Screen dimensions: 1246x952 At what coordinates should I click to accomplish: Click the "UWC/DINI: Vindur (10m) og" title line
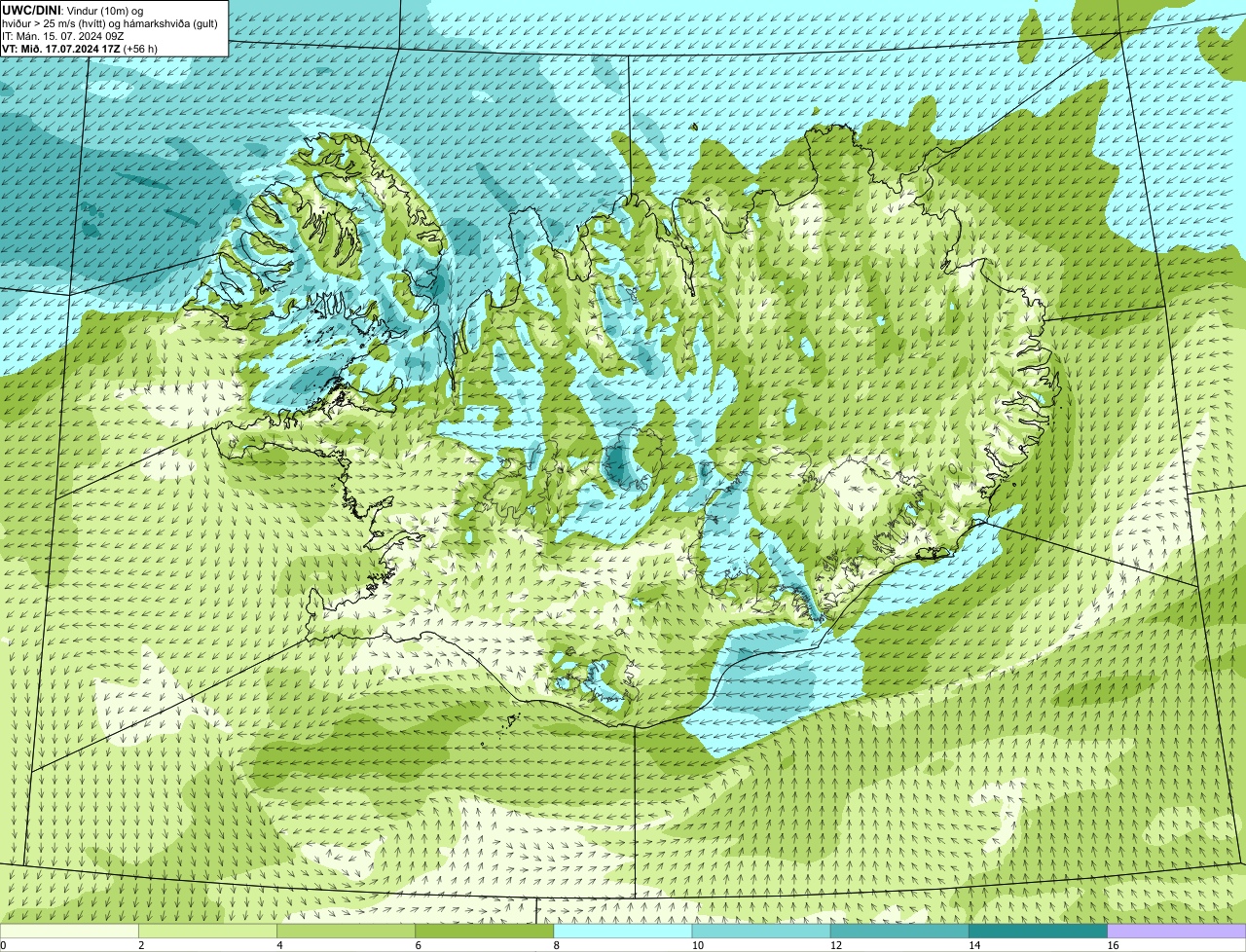[x=73, y=10]
